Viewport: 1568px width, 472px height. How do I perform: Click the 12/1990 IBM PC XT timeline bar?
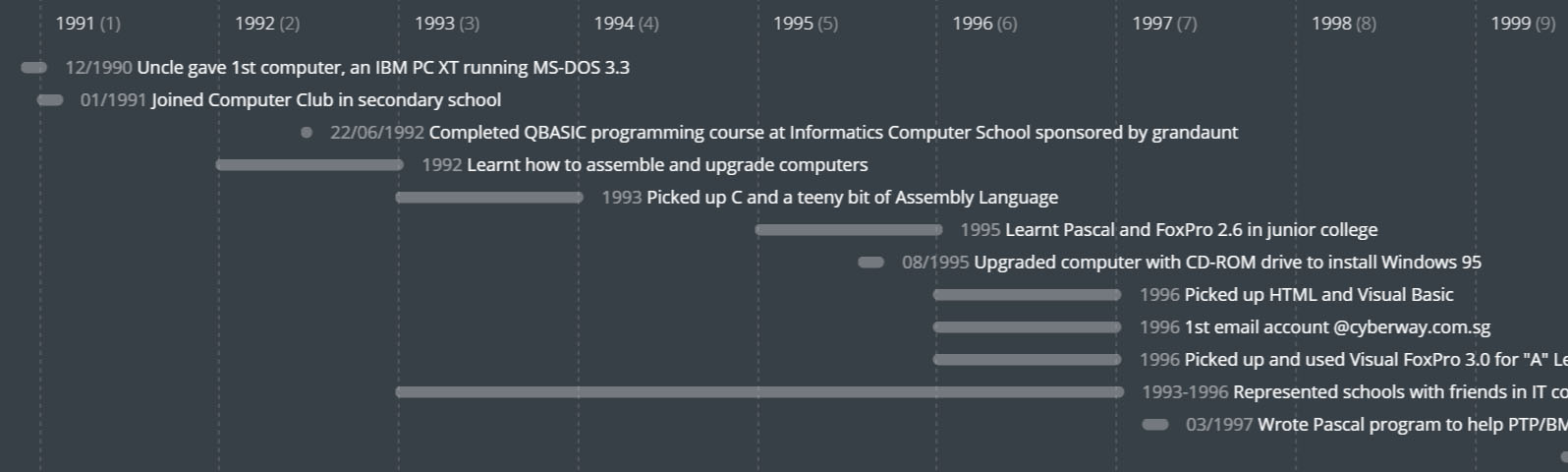(33, 68)
